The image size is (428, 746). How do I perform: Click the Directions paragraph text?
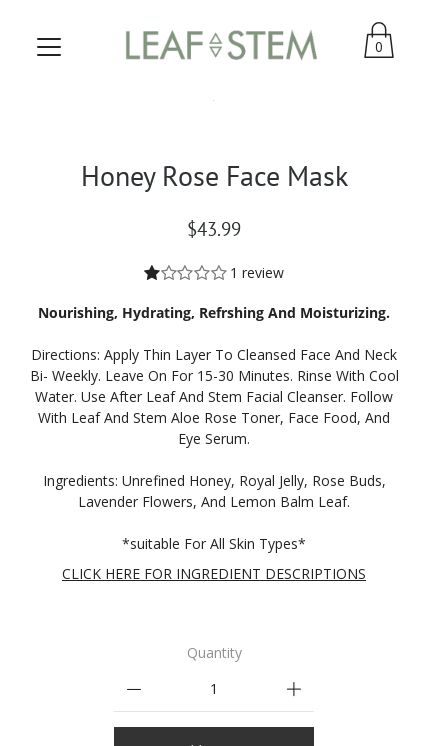click(x=214, y=397)
